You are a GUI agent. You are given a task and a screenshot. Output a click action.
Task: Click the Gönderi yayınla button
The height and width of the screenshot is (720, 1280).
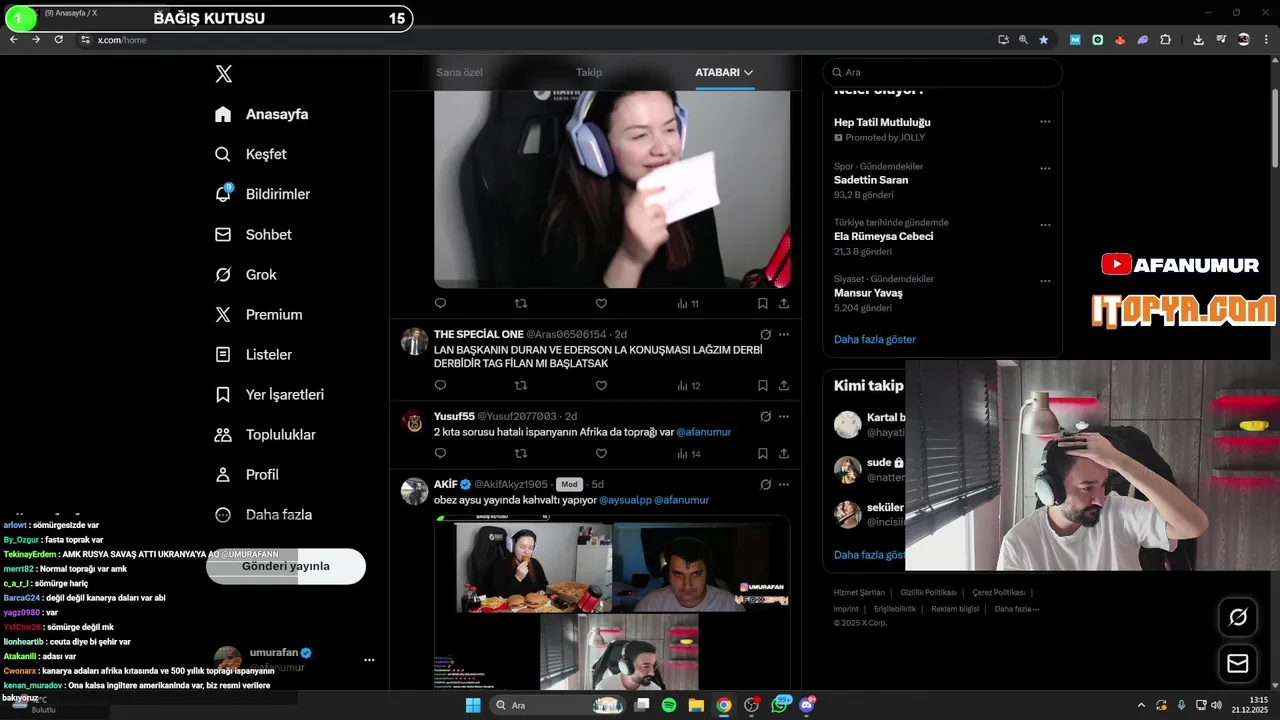tap(286, 566)
